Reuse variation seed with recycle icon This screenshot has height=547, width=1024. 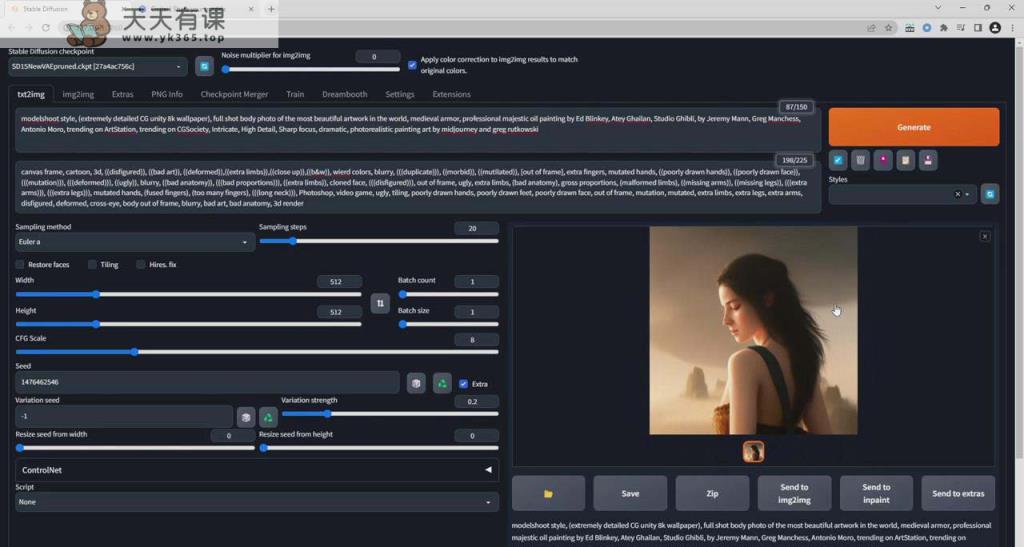click(x=268, y=416)
